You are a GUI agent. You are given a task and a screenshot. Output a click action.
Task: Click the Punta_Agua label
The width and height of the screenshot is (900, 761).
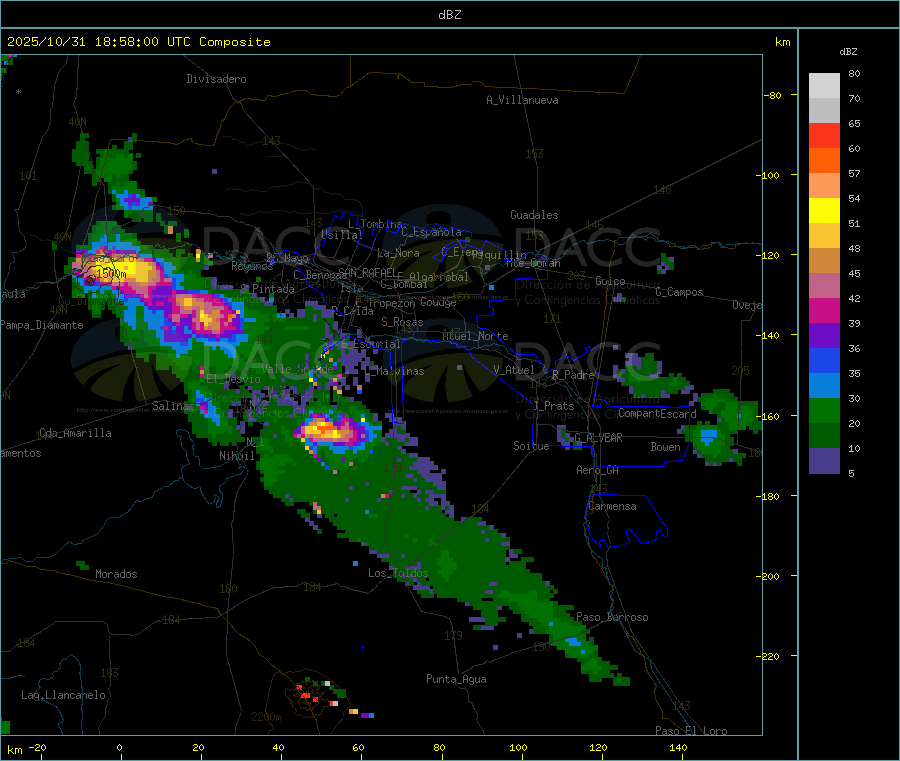(x=456, y=679)
